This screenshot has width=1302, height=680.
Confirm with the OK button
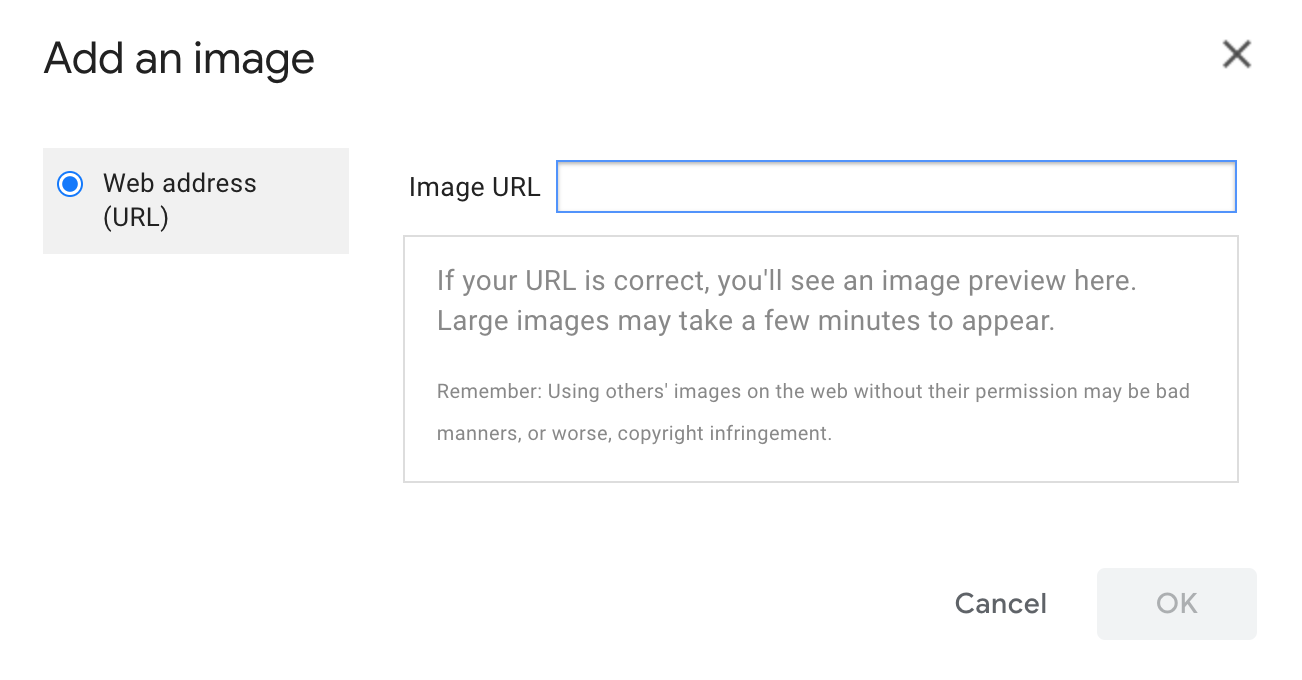tap(1176, 604)
